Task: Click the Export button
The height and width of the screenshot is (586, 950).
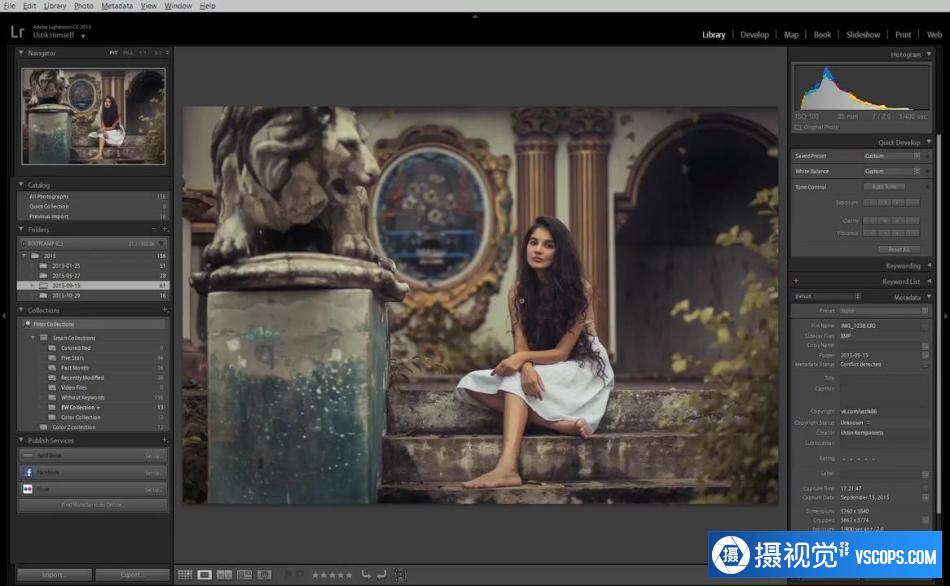Action: pyautogui.click(x=132, y=574)
